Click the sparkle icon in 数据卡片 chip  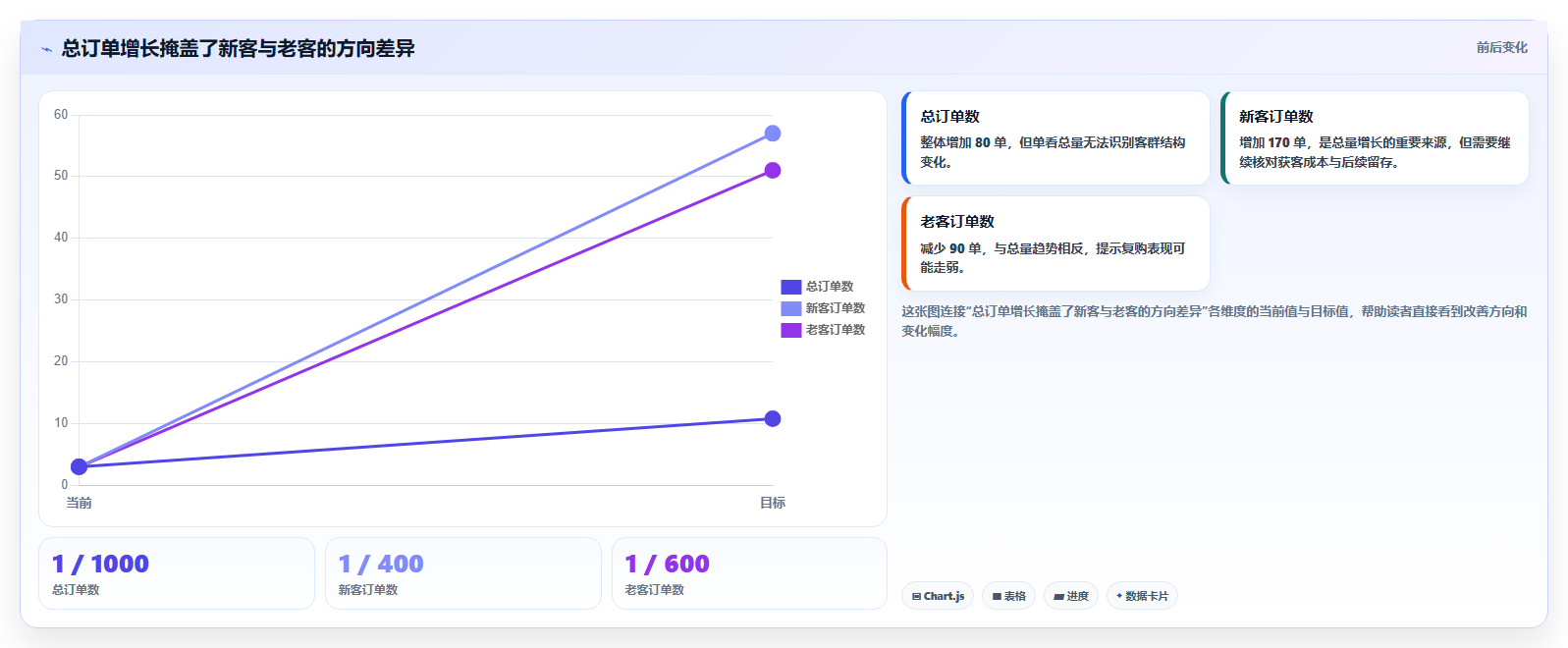(x=1119, y=596)
